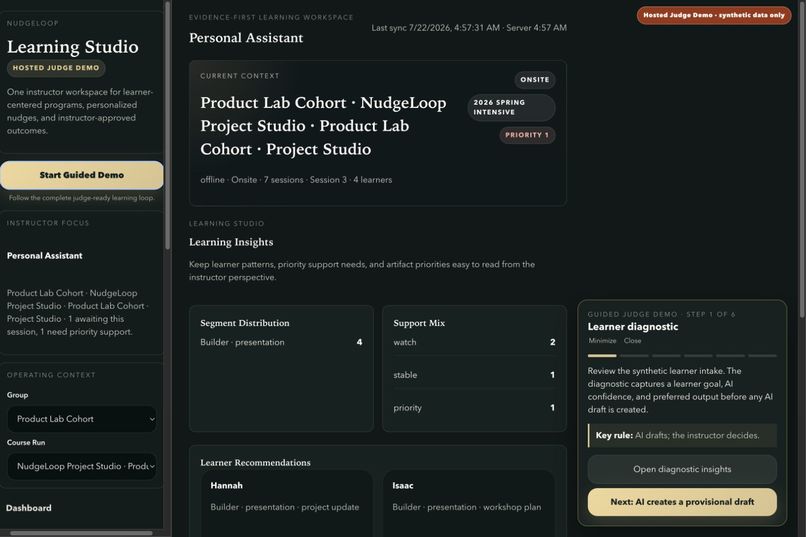The image size is (806, 537).
Task: Open Hannah's learner recommendation card
Action: coord(286,504)
